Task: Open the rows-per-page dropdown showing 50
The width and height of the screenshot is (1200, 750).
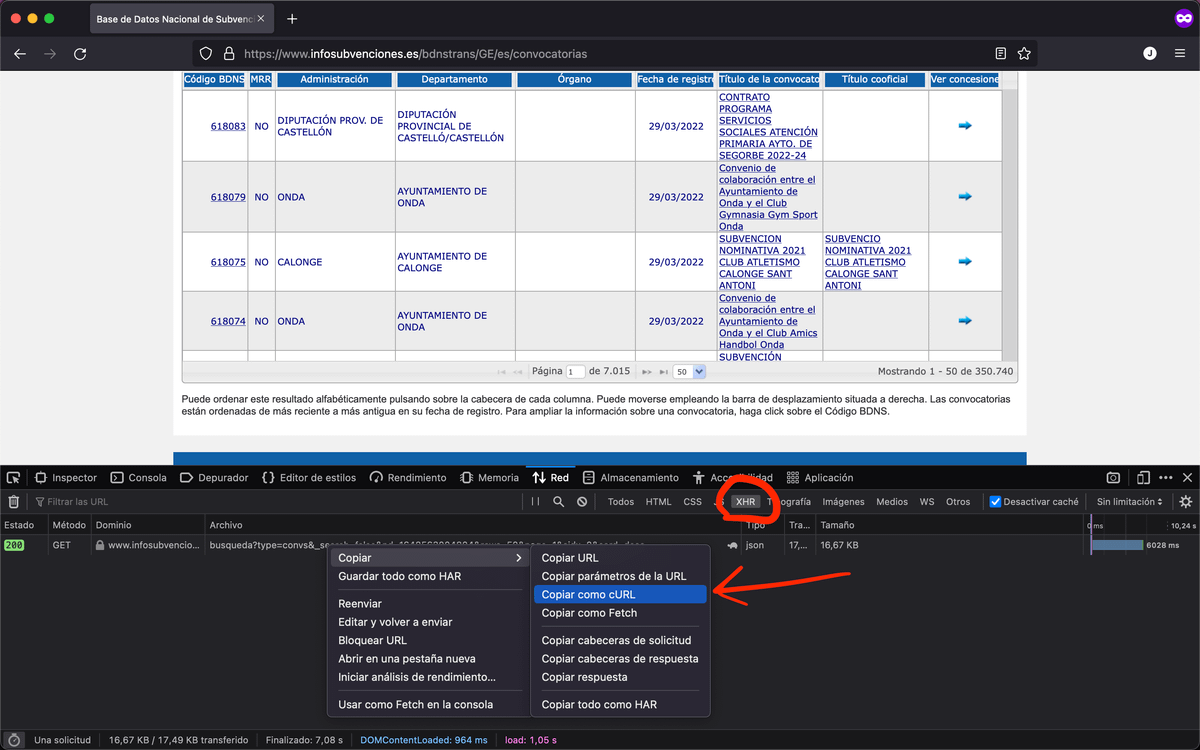Action: coord(689,371)
